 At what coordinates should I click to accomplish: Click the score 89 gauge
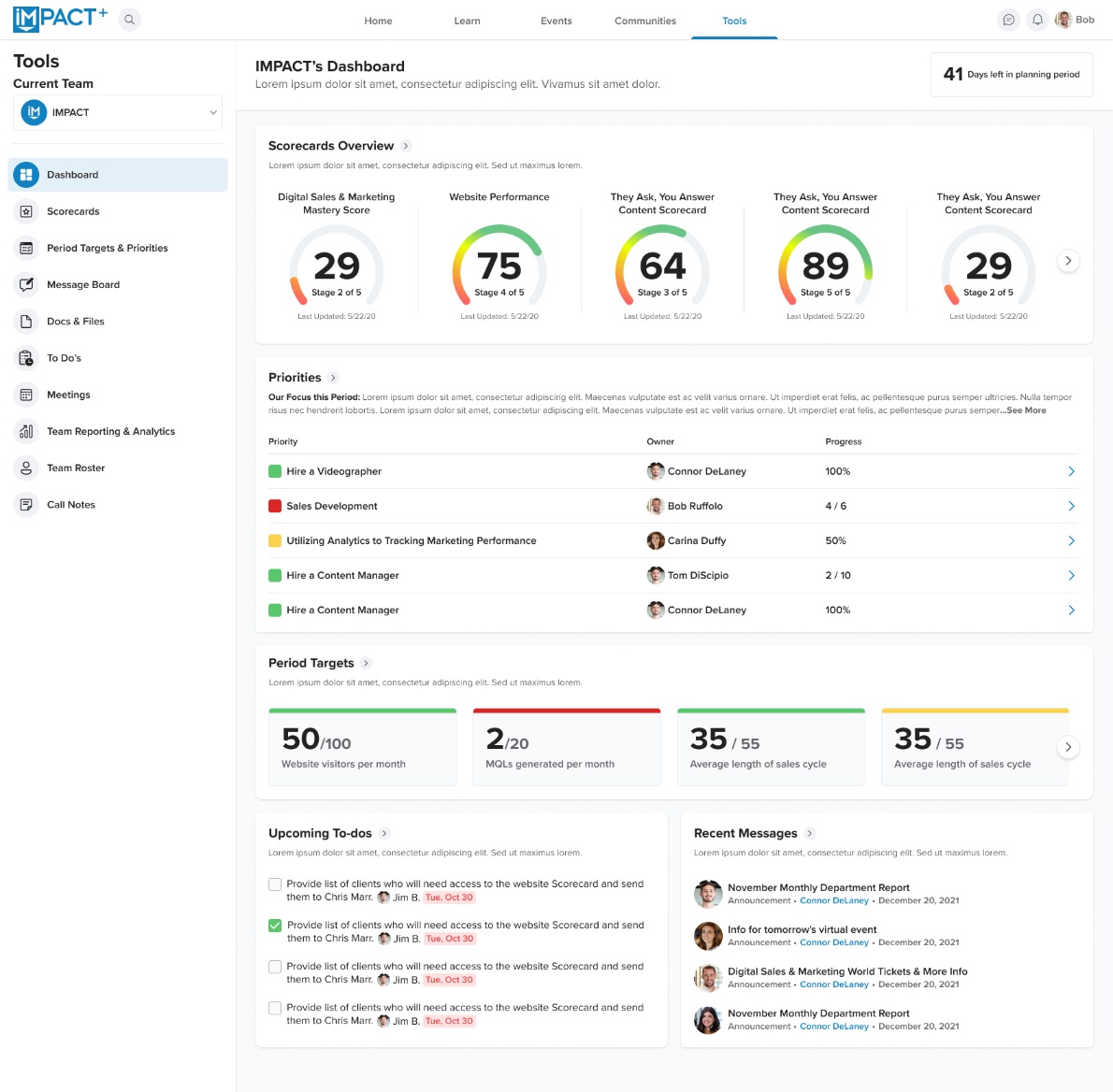pyautogui.click(x=826, y=267)
